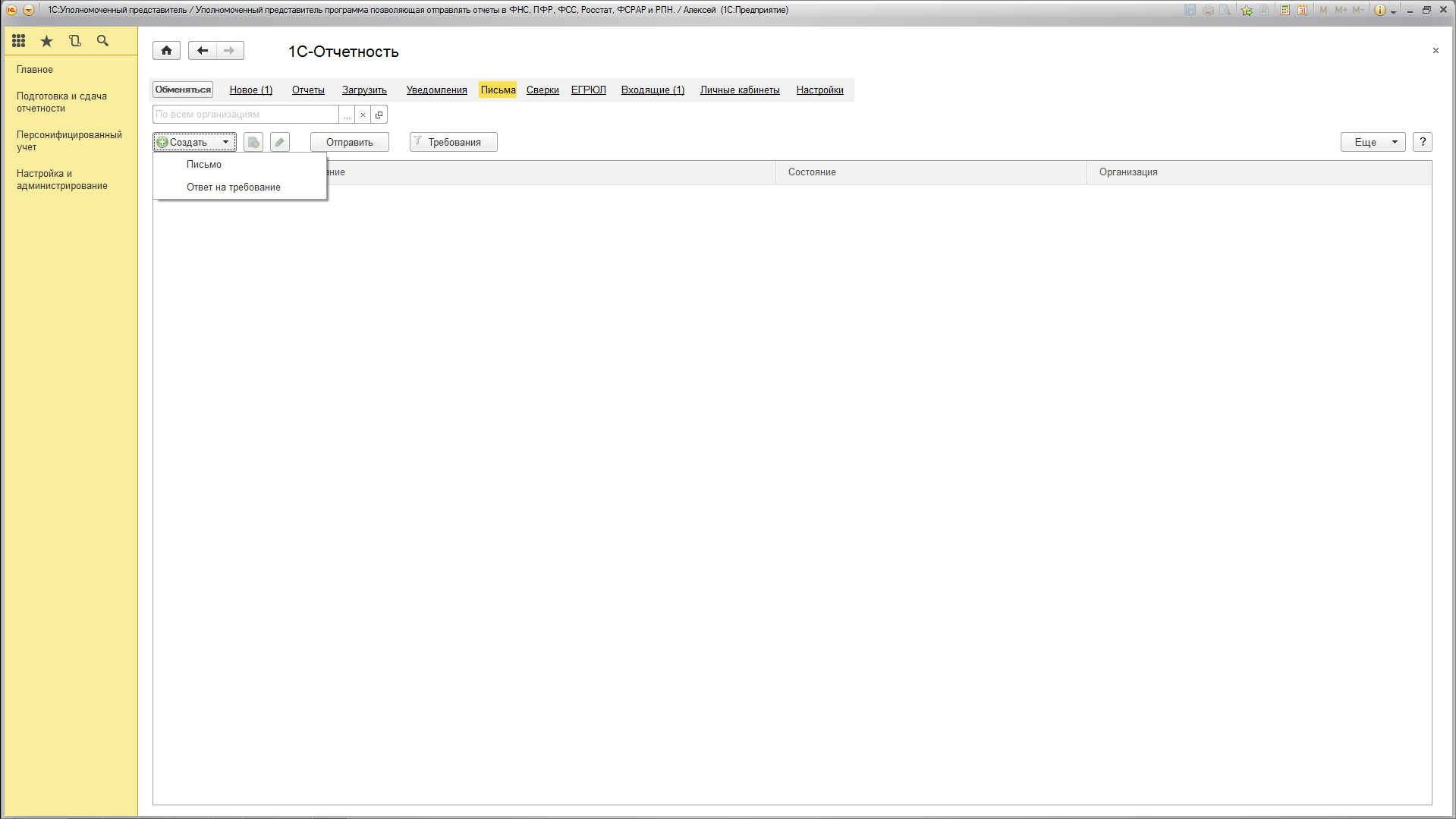Navigate back with left arrow
1456x819 pixels.
pyautogui.click(x=203, y=51)
